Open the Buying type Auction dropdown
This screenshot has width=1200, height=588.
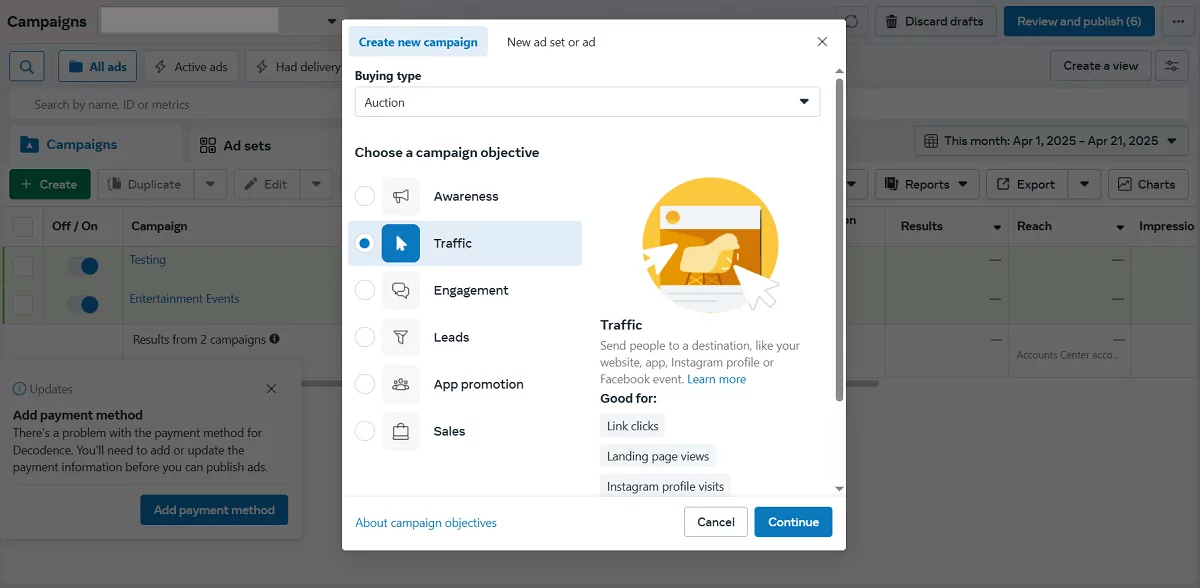[x=587, y=102]
